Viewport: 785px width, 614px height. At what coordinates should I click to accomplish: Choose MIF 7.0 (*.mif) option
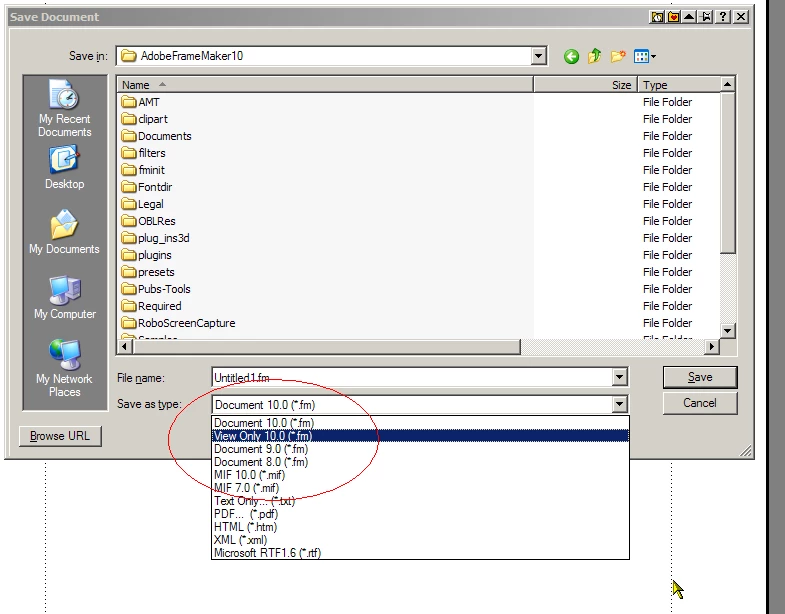(x=420, y=488)
